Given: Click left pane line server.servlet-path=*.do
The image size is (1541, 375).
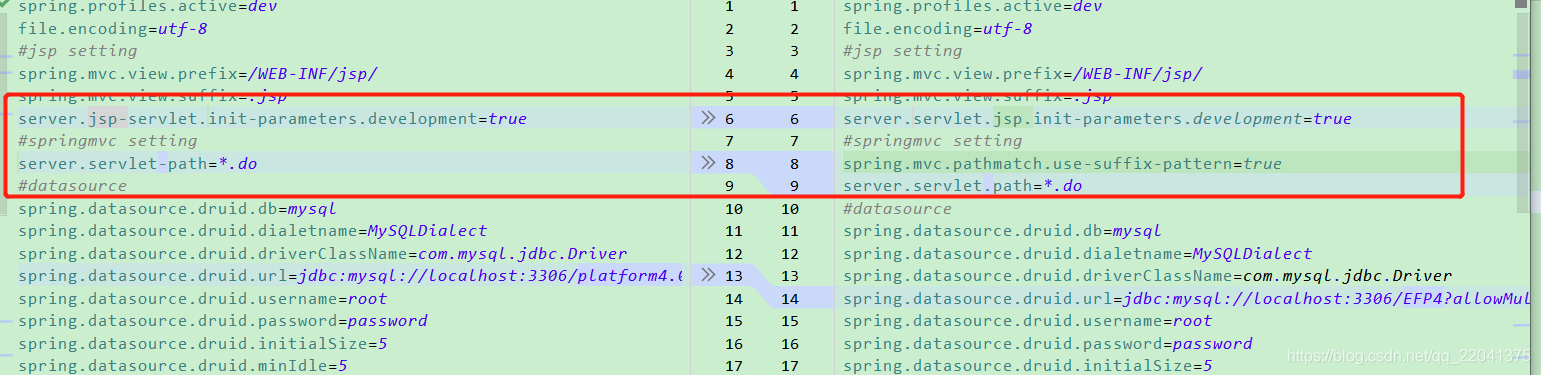Looking at the screenshot, I should coord(138,163).
